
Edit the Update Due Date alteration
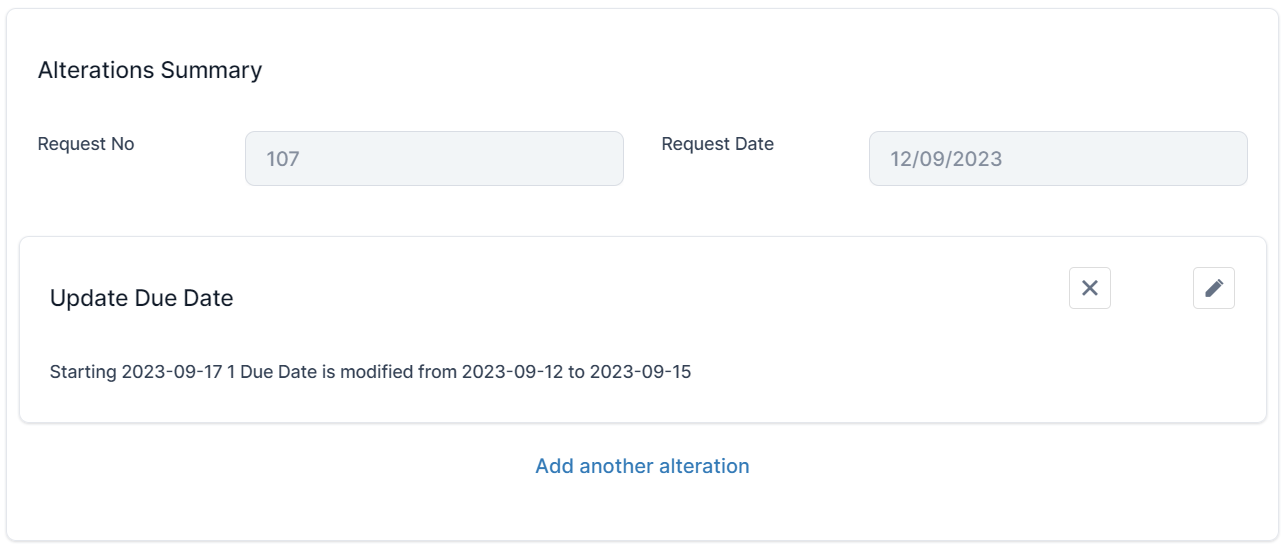(x=1214, y=288)
